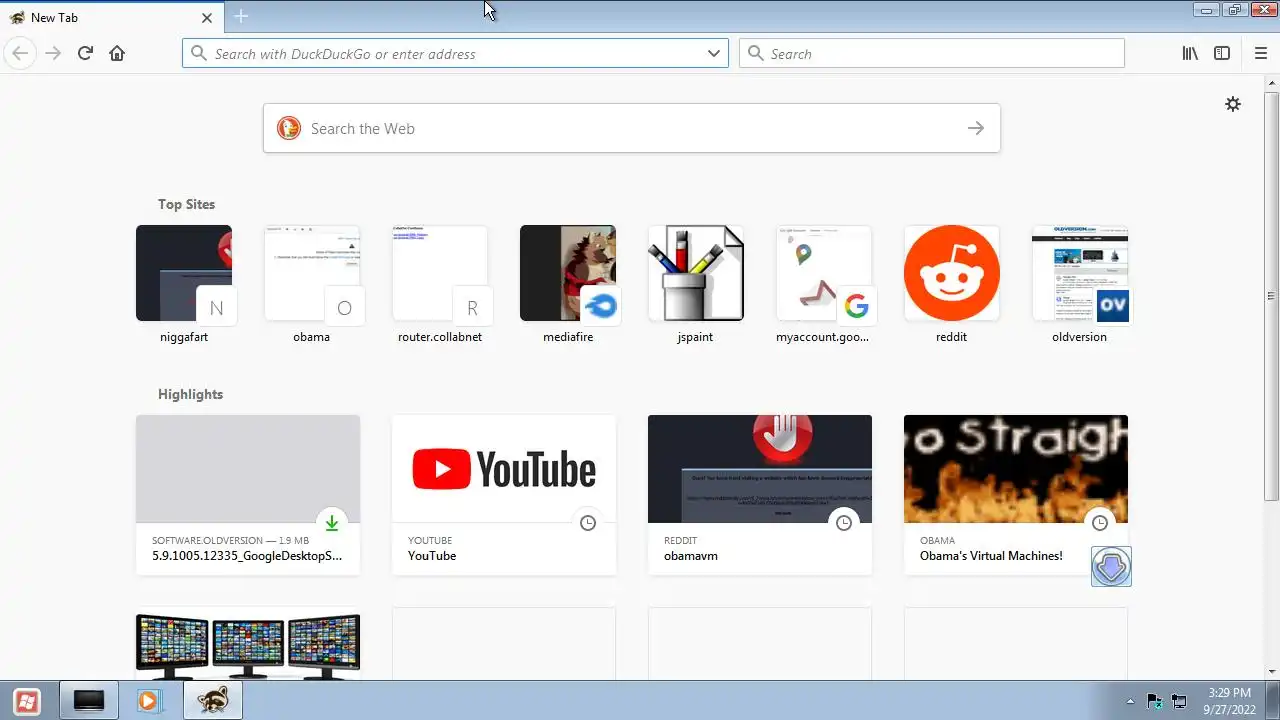Open Obama's Virtual Machines highlight card
1280x720 pixels.
1016,495
